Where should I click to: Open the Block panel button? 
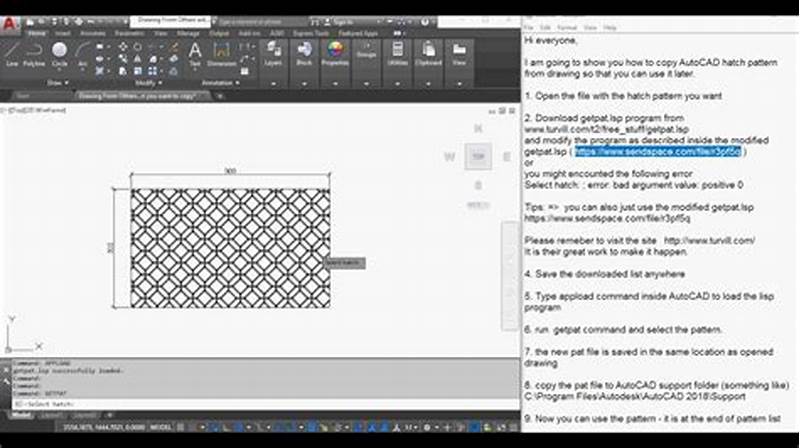(304, 55)
